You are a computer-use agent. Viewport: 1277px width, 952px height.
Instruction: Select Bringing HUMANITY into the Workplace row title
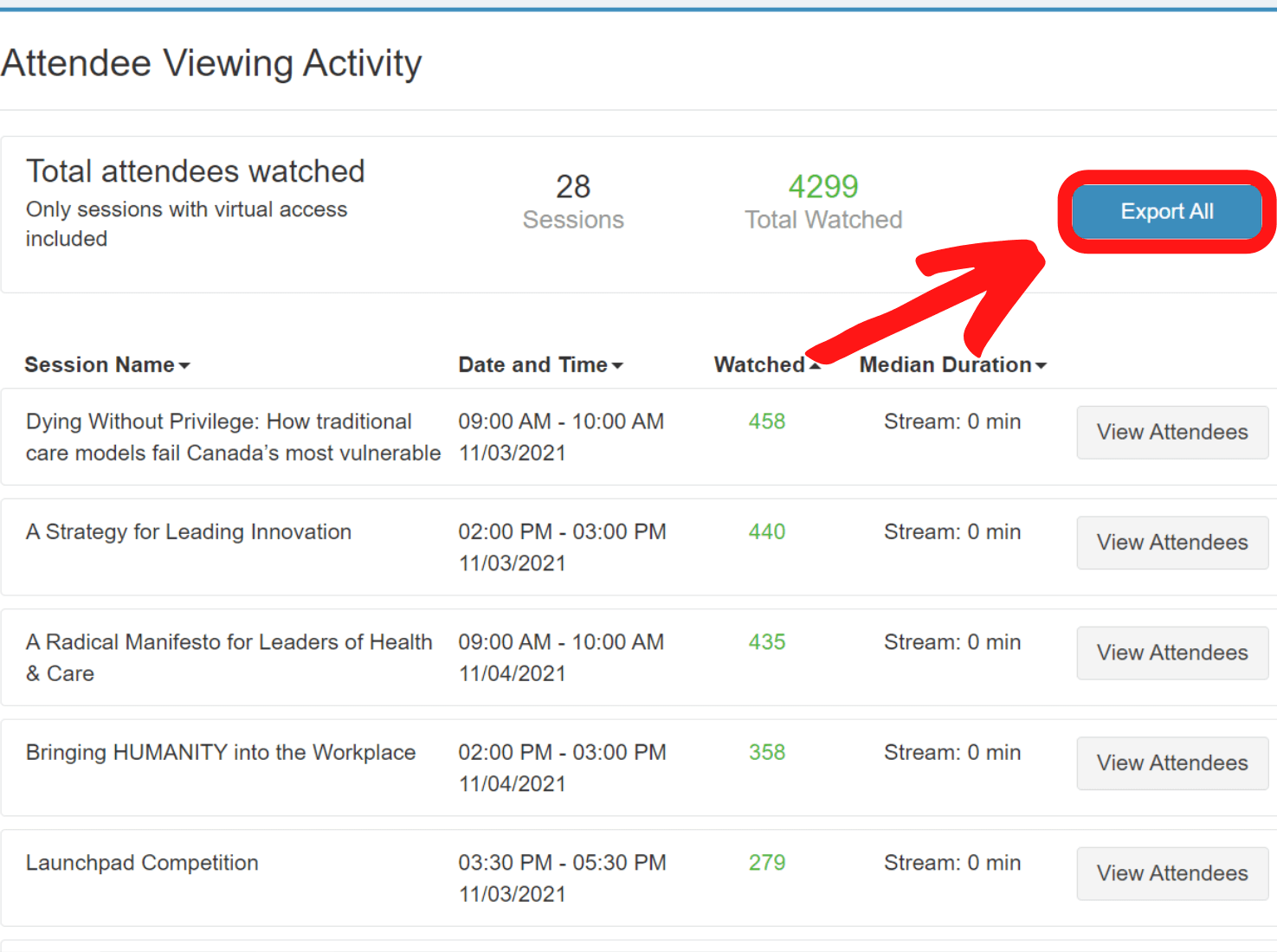[220, 752]
